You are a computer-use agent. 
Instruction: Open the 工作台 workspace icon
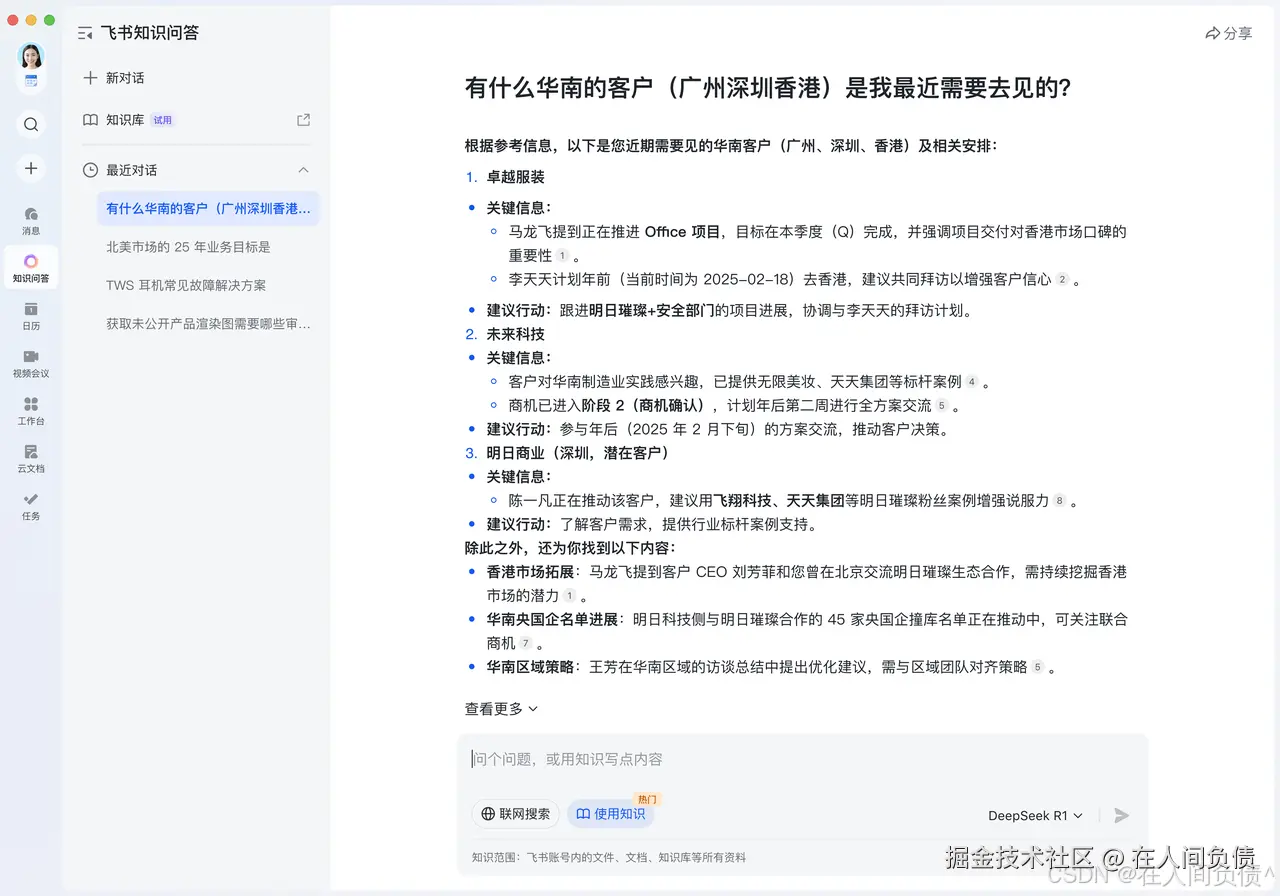coord(30,410)
